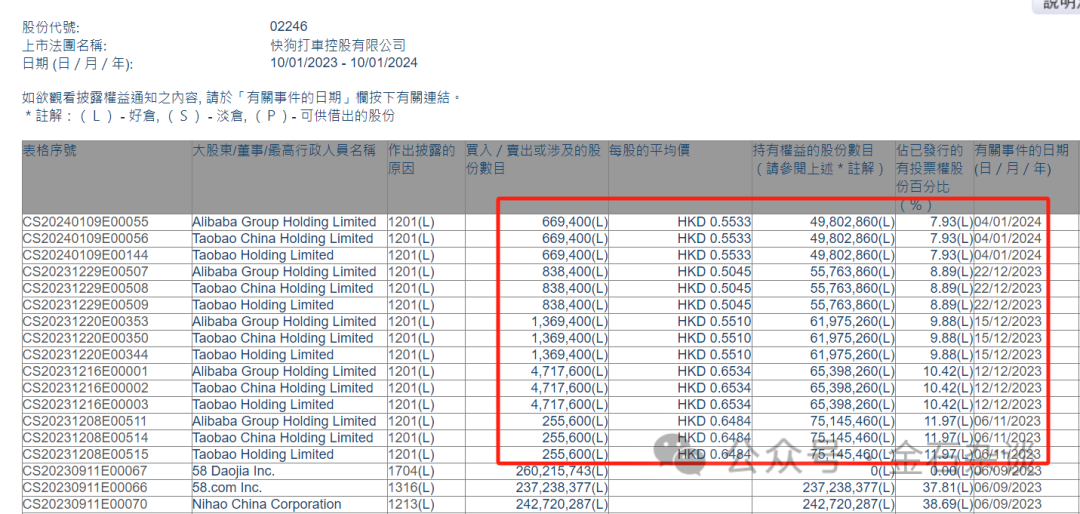The image size is (1080, 514).
Task: Select HKD 0.5533 in row CS20240109E00055
Action: click(x=714, y=223)
